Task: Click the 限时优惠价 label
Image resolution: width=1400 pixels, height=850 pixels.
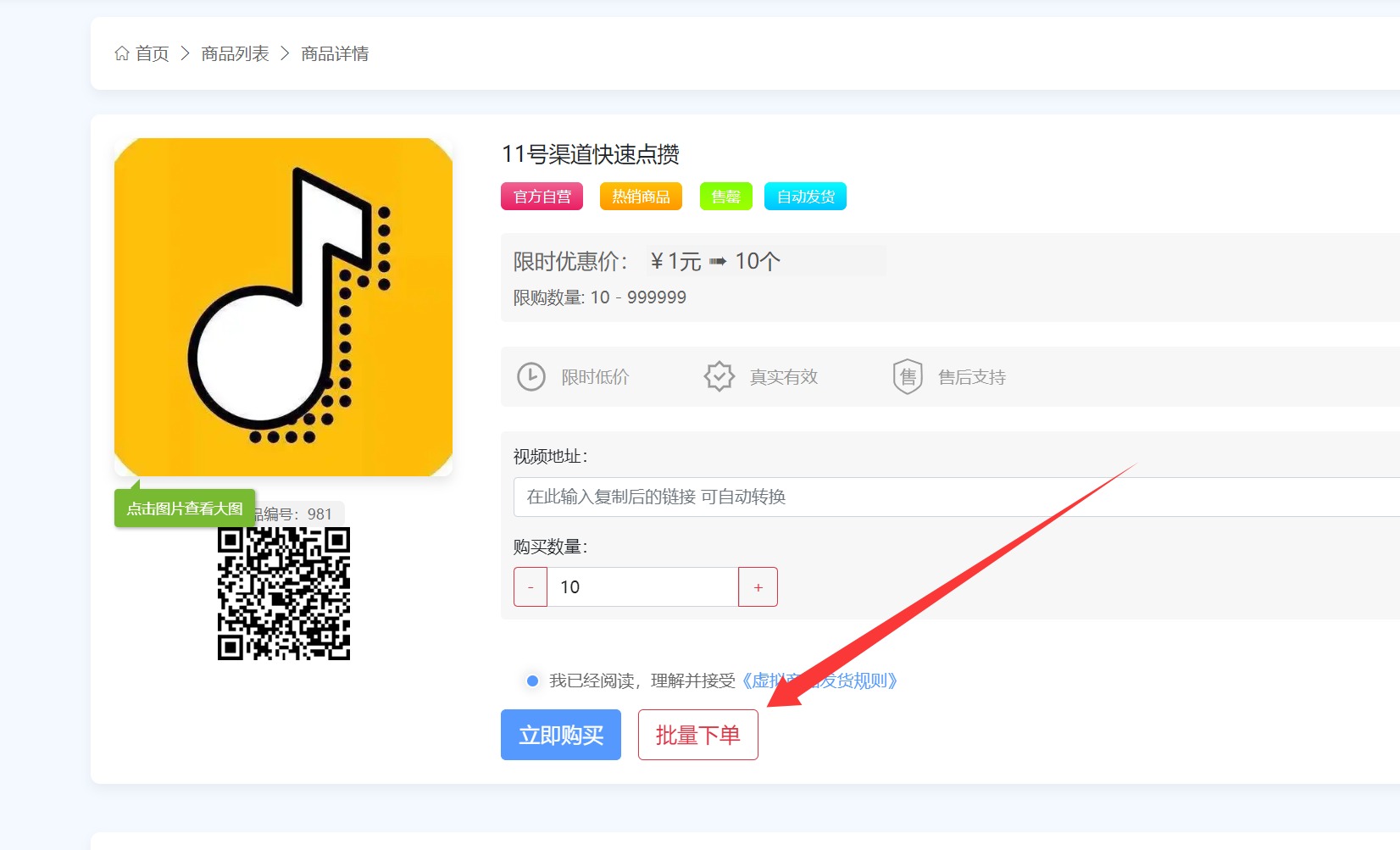Action: point(570,261)
